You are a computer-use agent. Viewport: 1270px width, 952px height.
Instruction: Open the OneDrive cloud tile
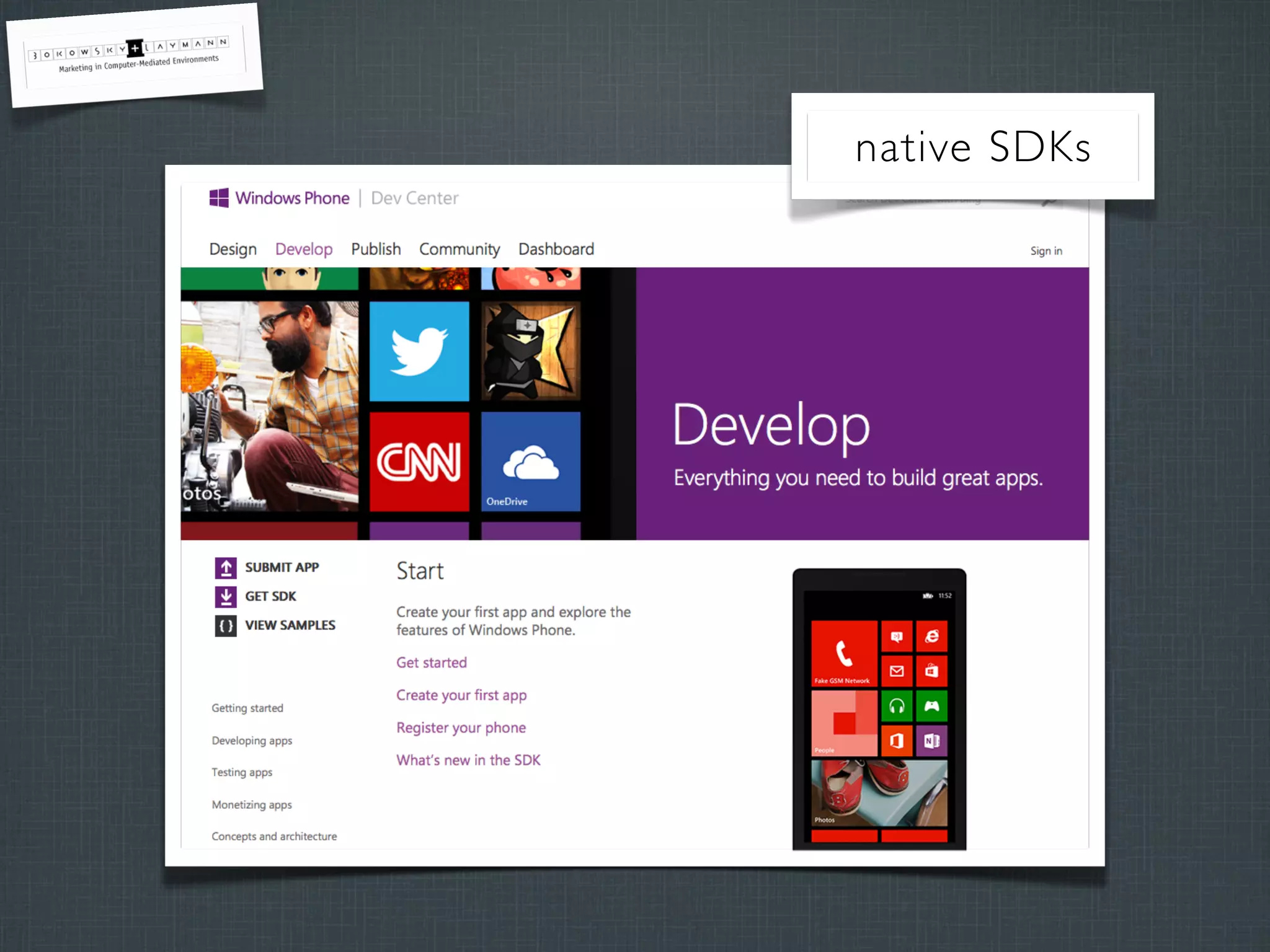[x=531, y=462]
